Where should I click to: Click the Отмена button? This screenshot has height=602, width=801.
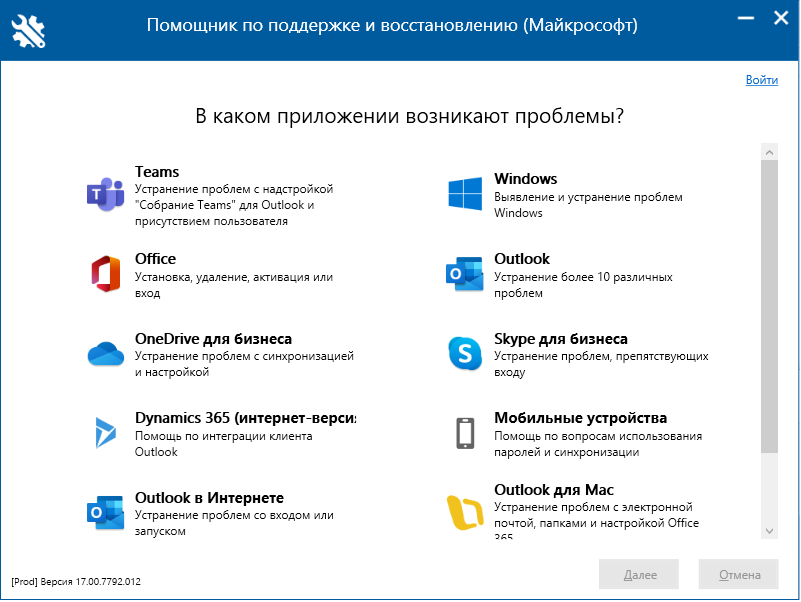739,574
